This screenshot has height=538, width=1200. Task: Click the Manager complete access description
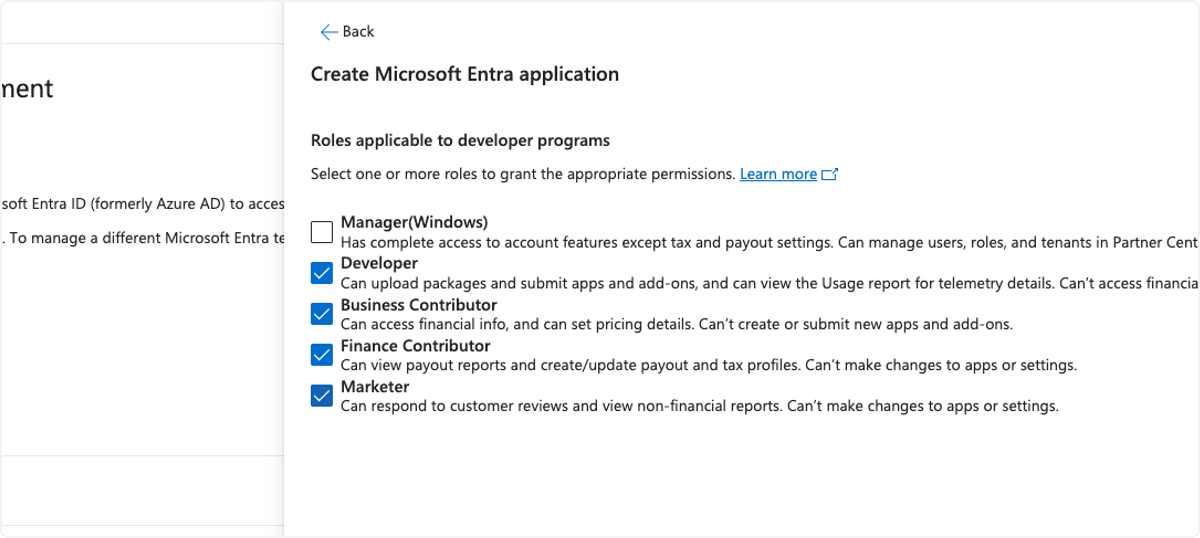pos(770,242)
